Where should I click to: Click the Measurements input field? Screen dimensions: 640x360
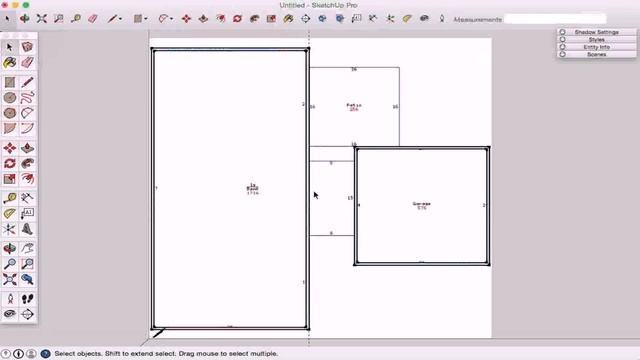555,19
